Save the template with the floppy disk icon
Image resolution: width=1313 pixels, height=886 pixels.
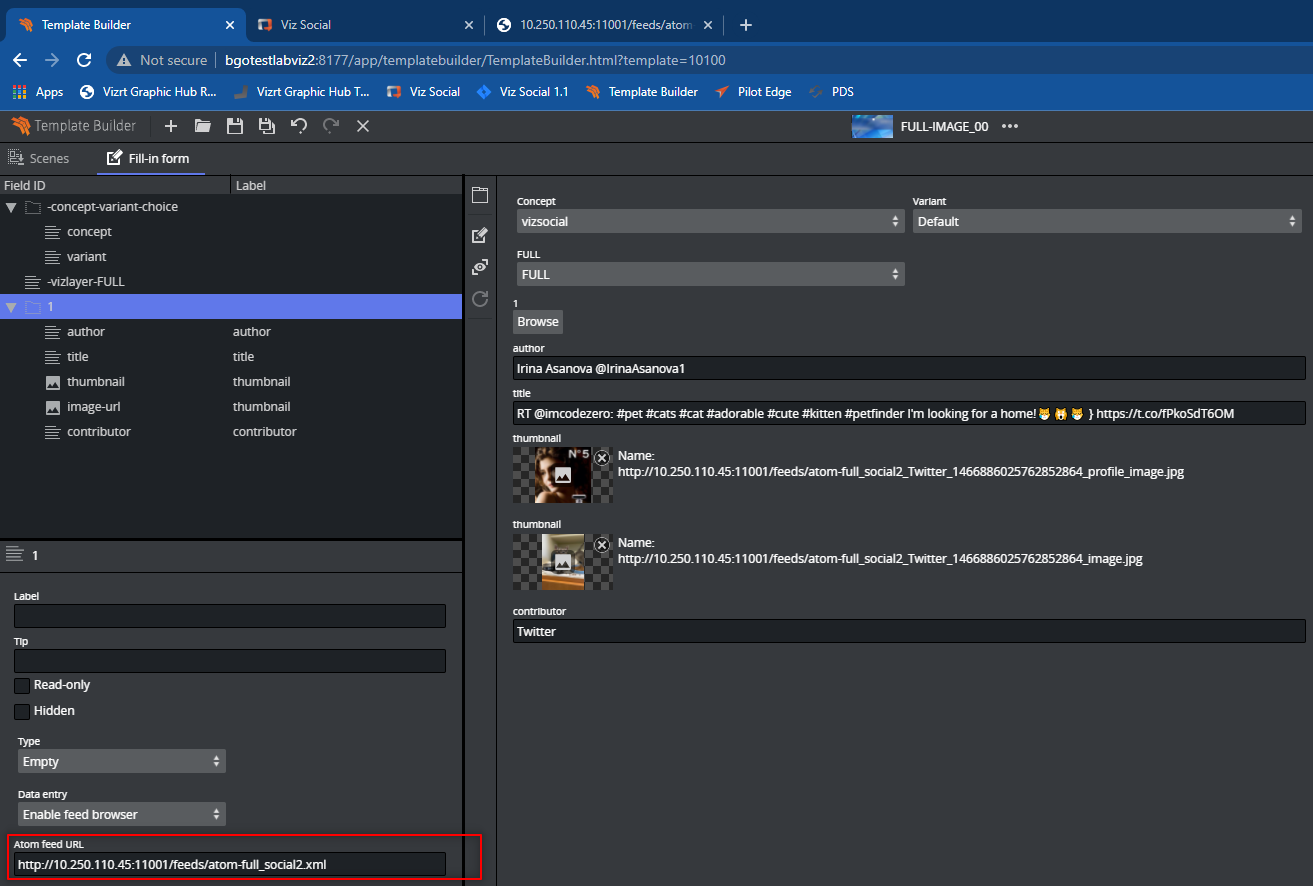point(235,126)
